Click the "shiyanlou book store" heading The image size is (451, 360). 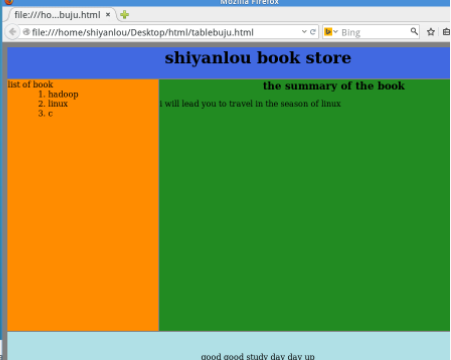point(258,58)
